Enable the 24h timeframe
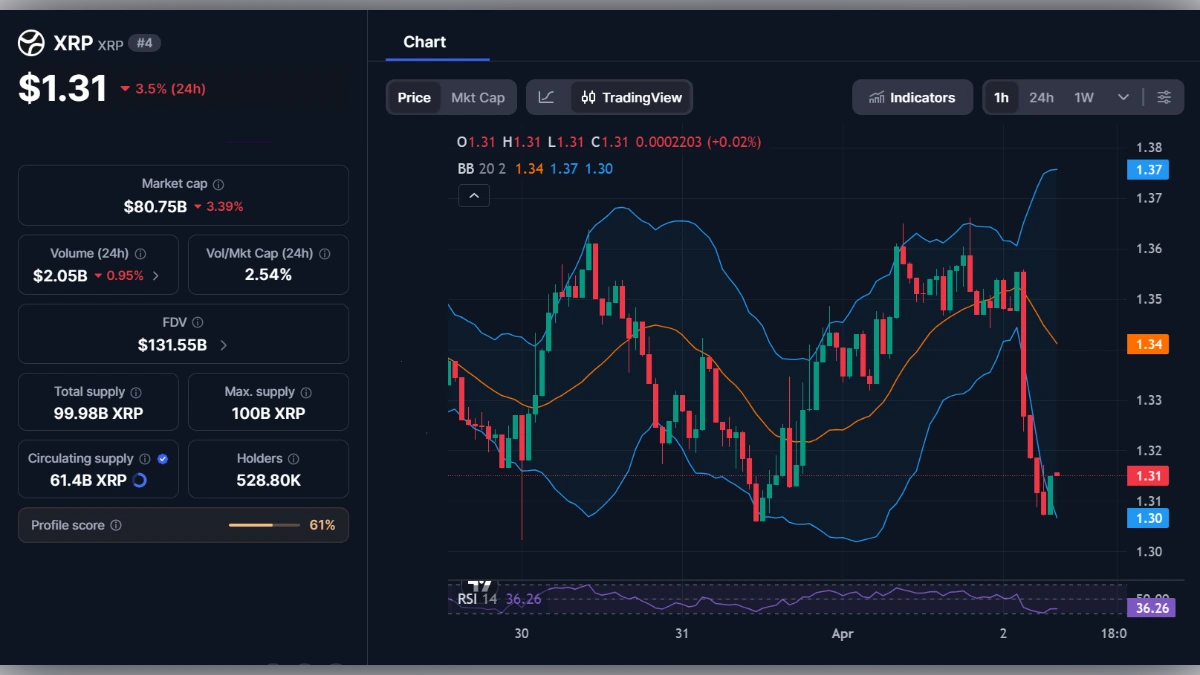This screenshot has width=1200, height=675. 1041,97
